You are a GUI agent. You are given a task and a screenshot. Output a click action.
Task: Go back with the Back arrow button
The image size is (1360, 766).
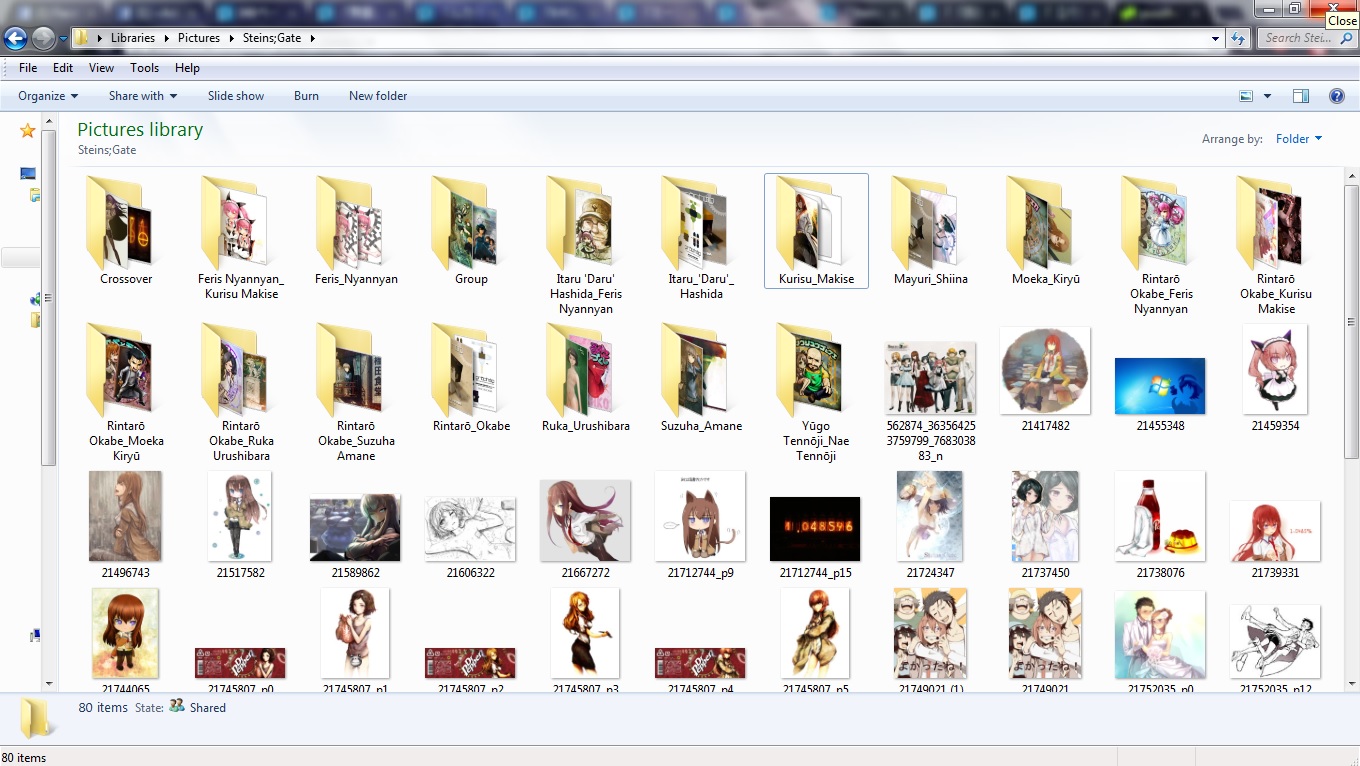click(16, 38)
